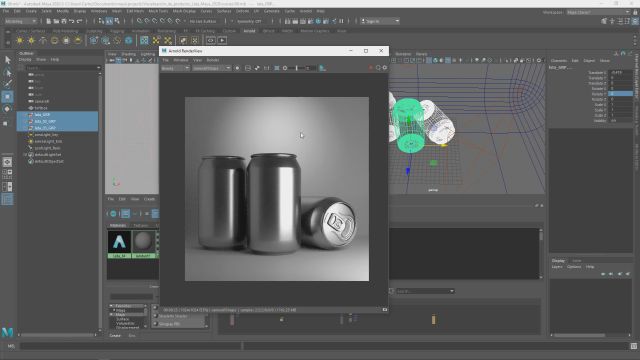Open the RenderView settings gear icon

pos(384,68)
